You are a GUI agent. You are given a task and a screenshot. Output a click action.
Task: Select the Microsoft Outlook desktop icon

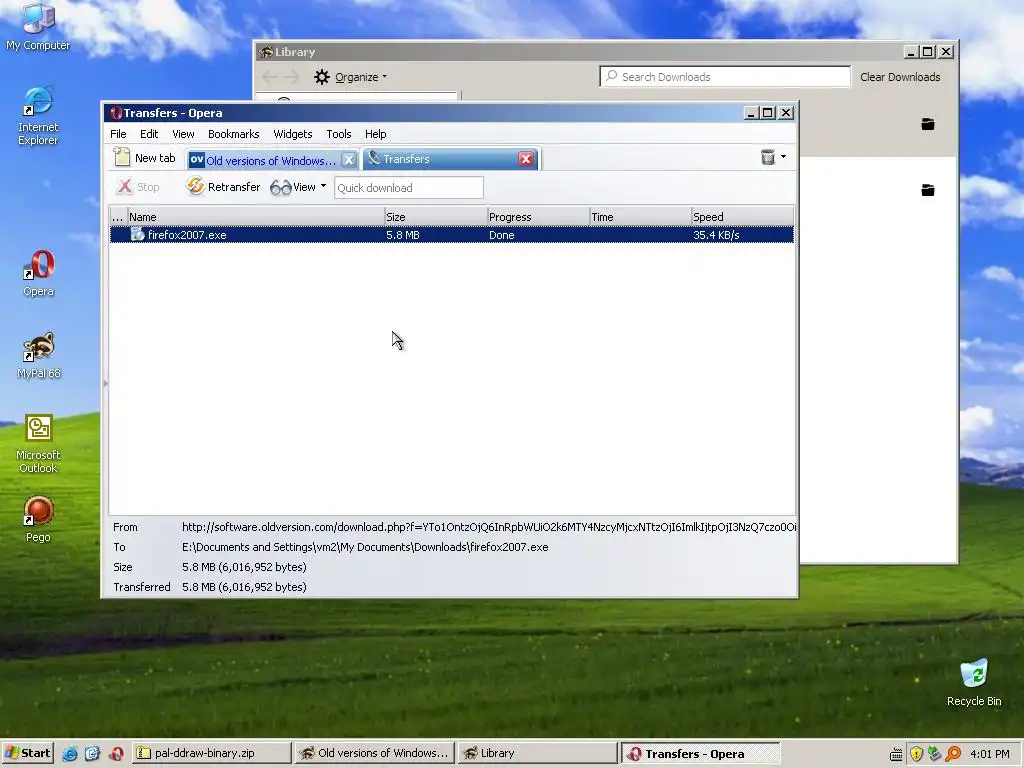(38, 443)
